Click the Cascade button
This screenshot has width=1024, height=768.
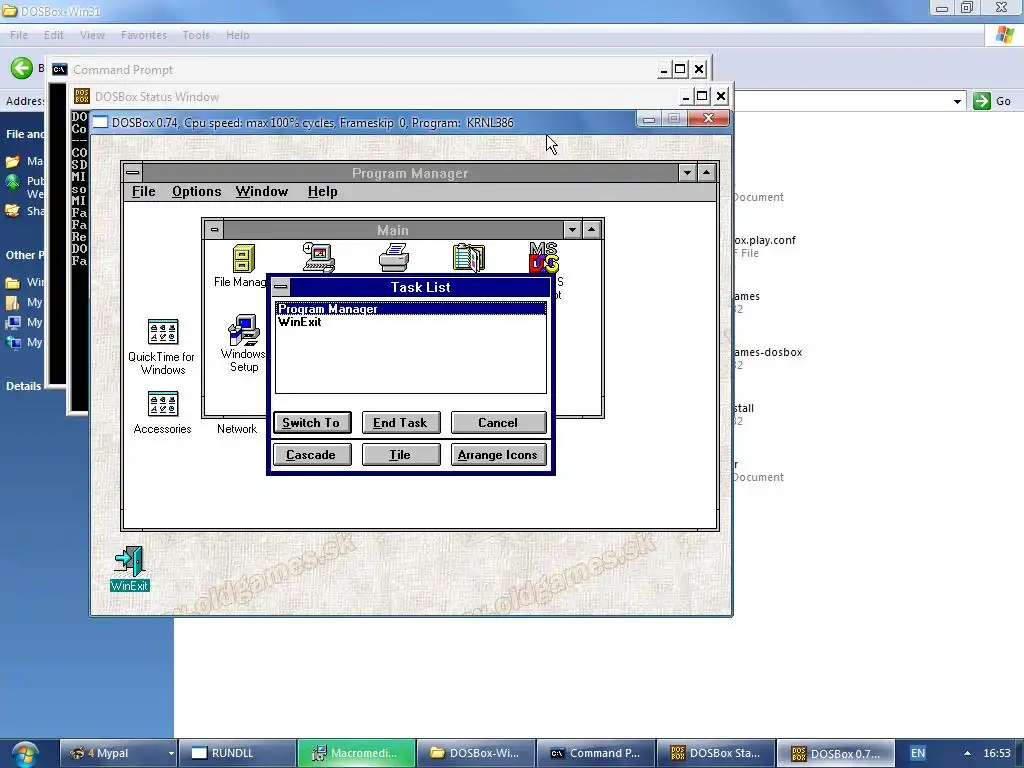(x=312, y=455)
